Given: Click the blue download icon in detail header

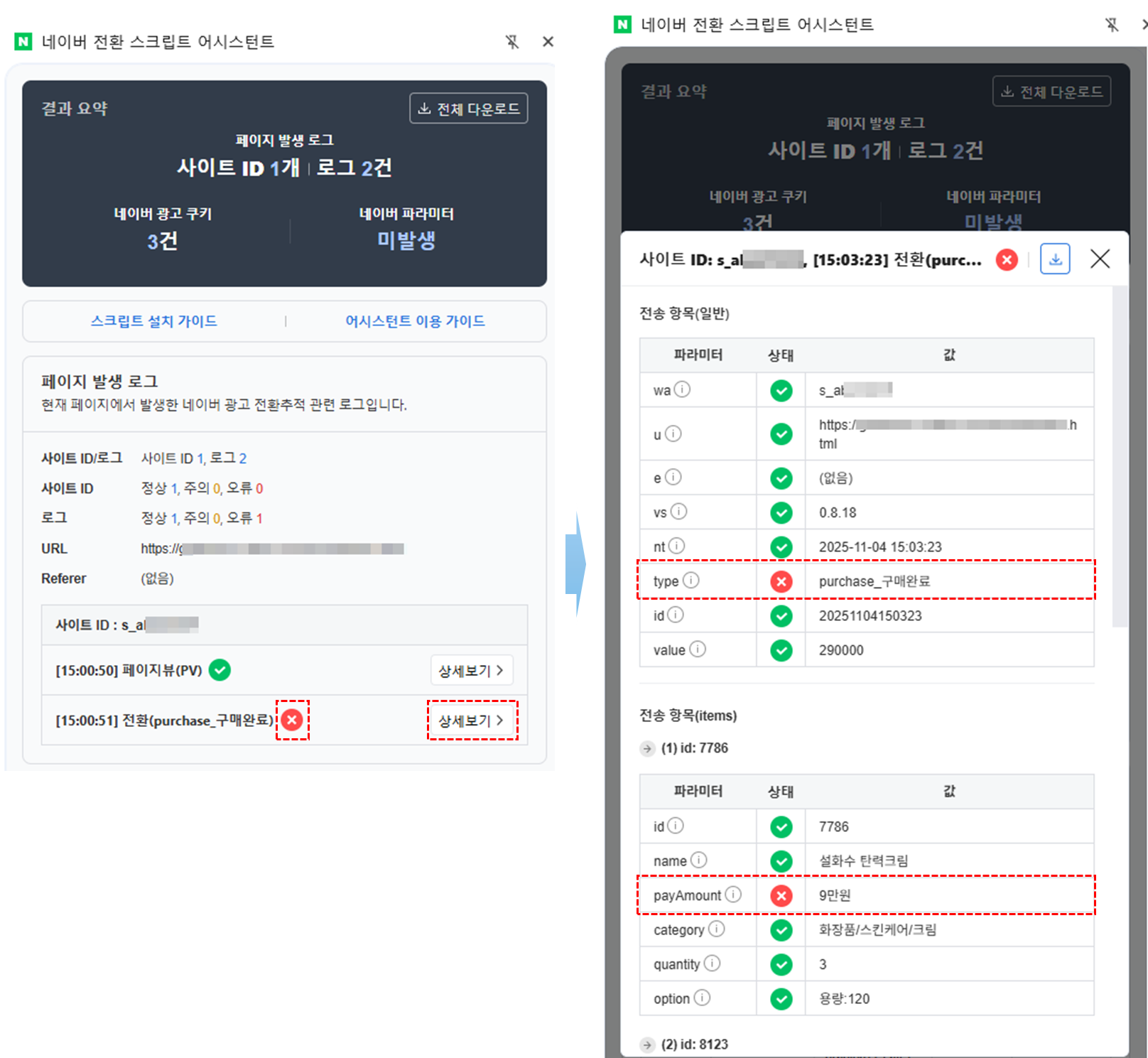Looking at the screenshot, I should 1055,259.
